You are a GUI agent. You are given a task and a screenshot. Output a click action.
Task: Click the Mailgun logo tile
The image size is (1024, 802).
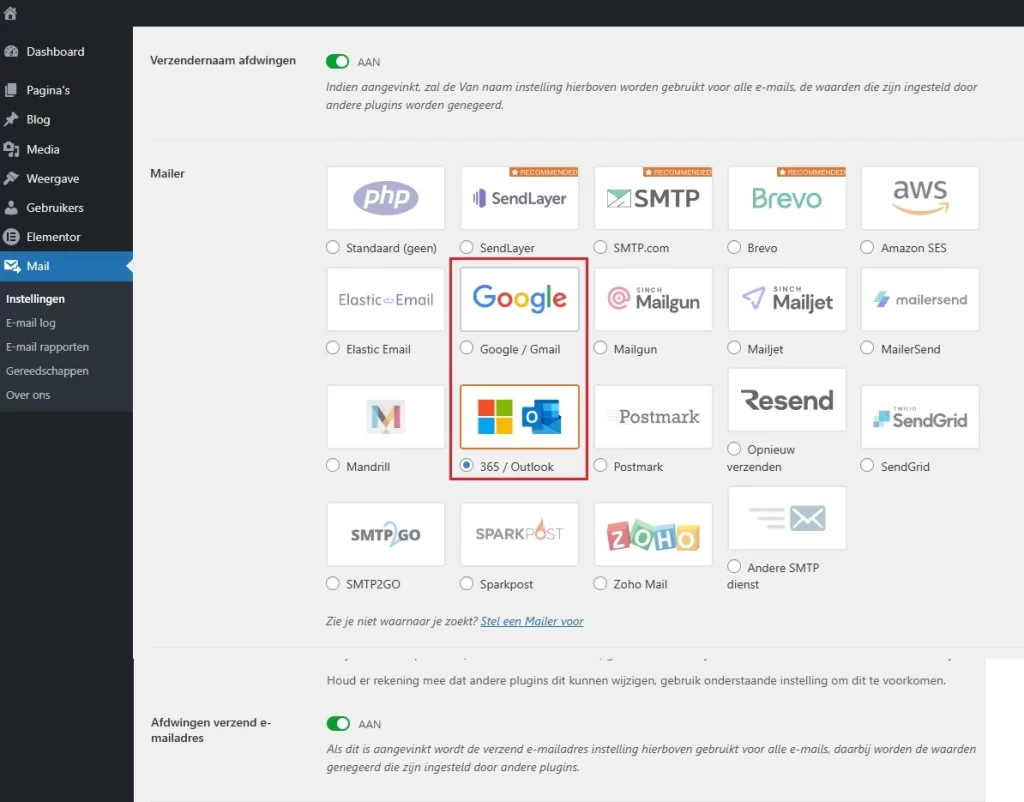tap(653, 299)
